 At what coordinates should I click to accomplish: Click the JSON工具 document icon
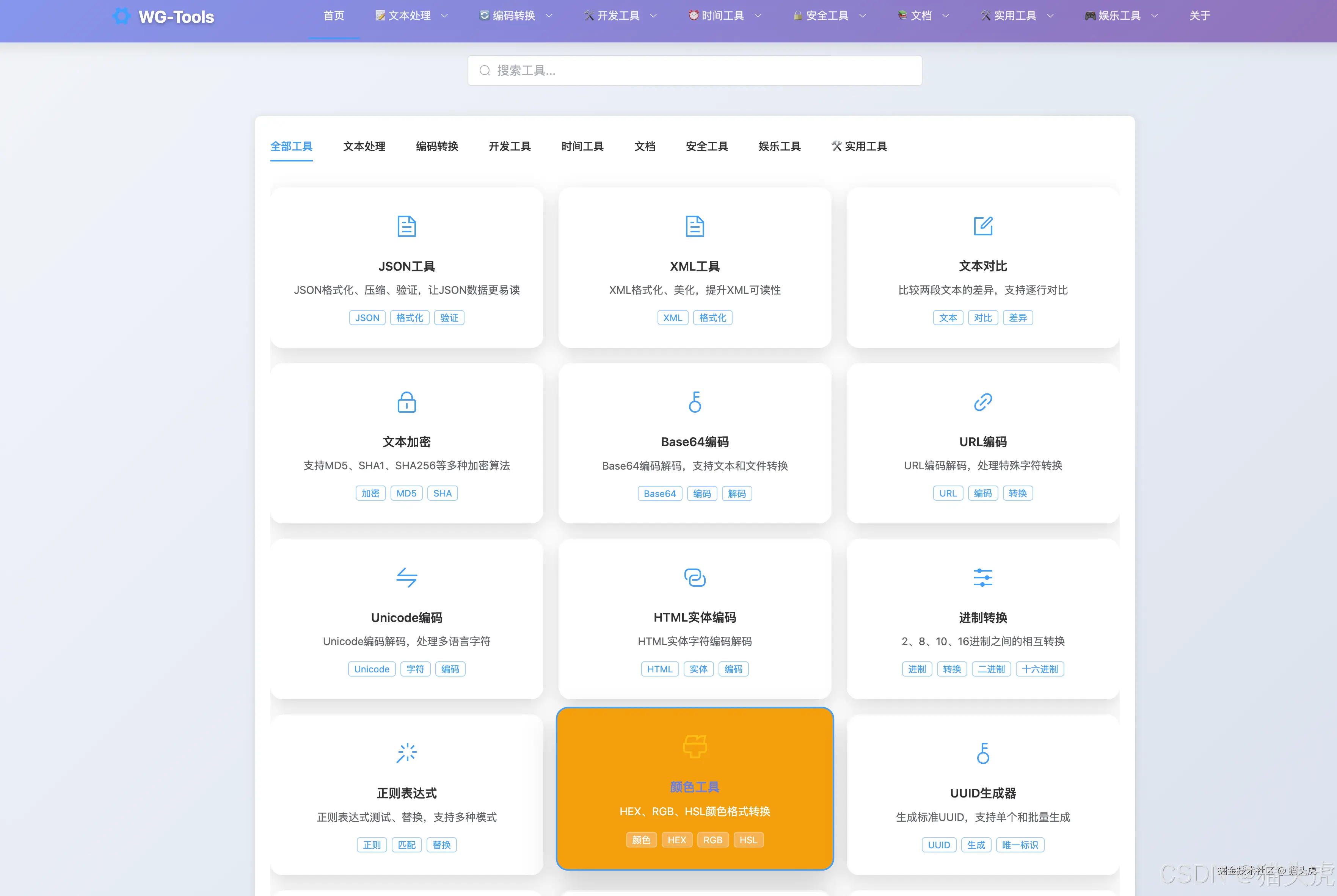(x=406, y=226)
